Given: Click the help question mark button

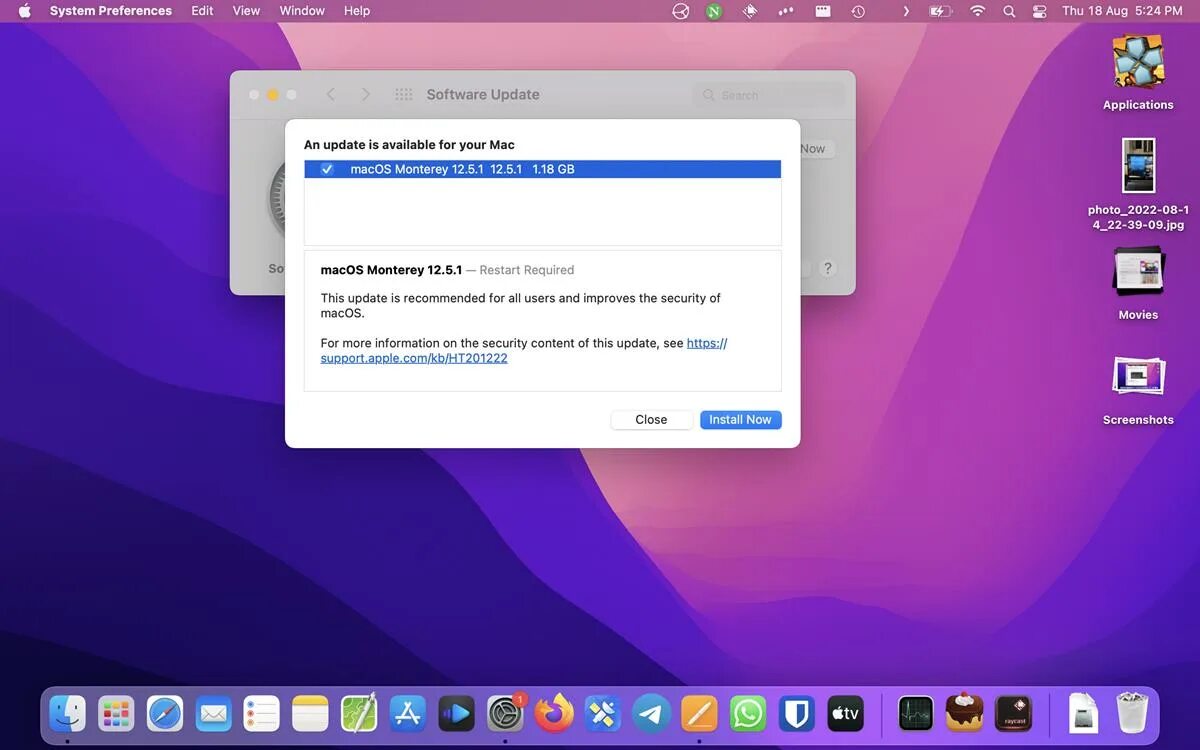Looking at the screenshot, I should tap(827, 268).
